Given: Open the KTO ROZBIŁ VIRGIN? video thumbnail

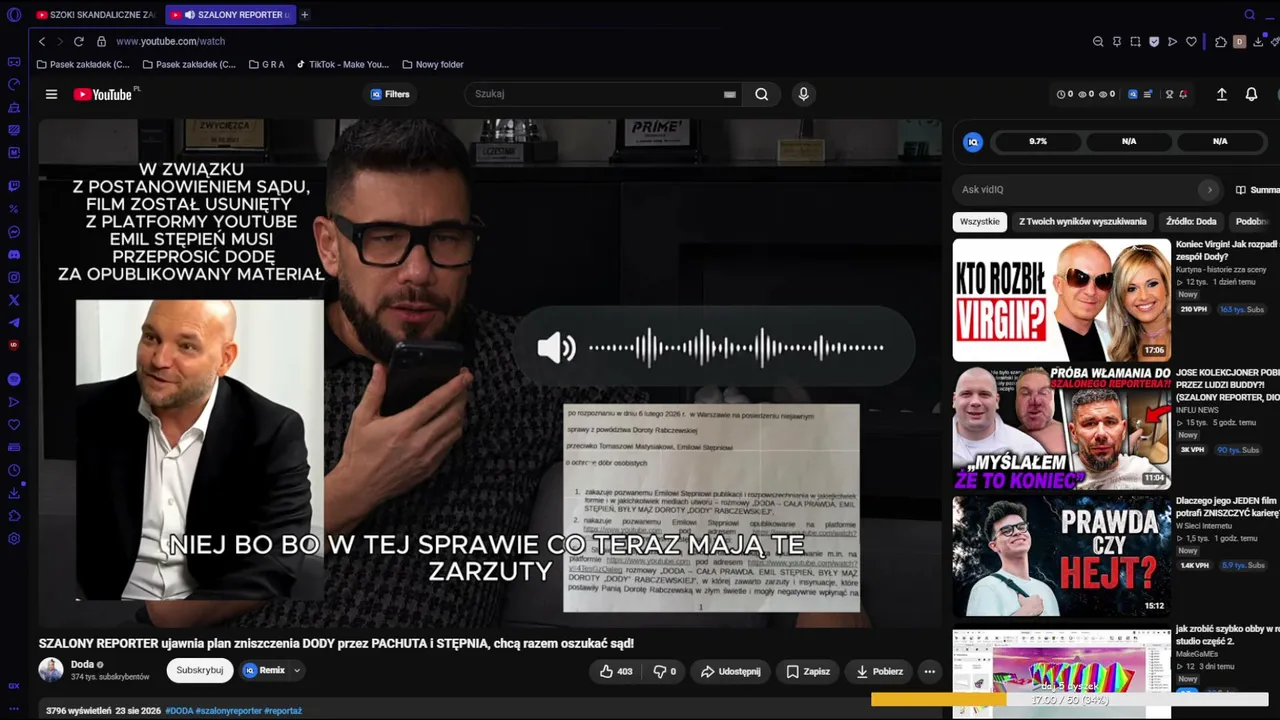Looking at the screenshot, I should pyautogui.click(x=1061, y=300).
